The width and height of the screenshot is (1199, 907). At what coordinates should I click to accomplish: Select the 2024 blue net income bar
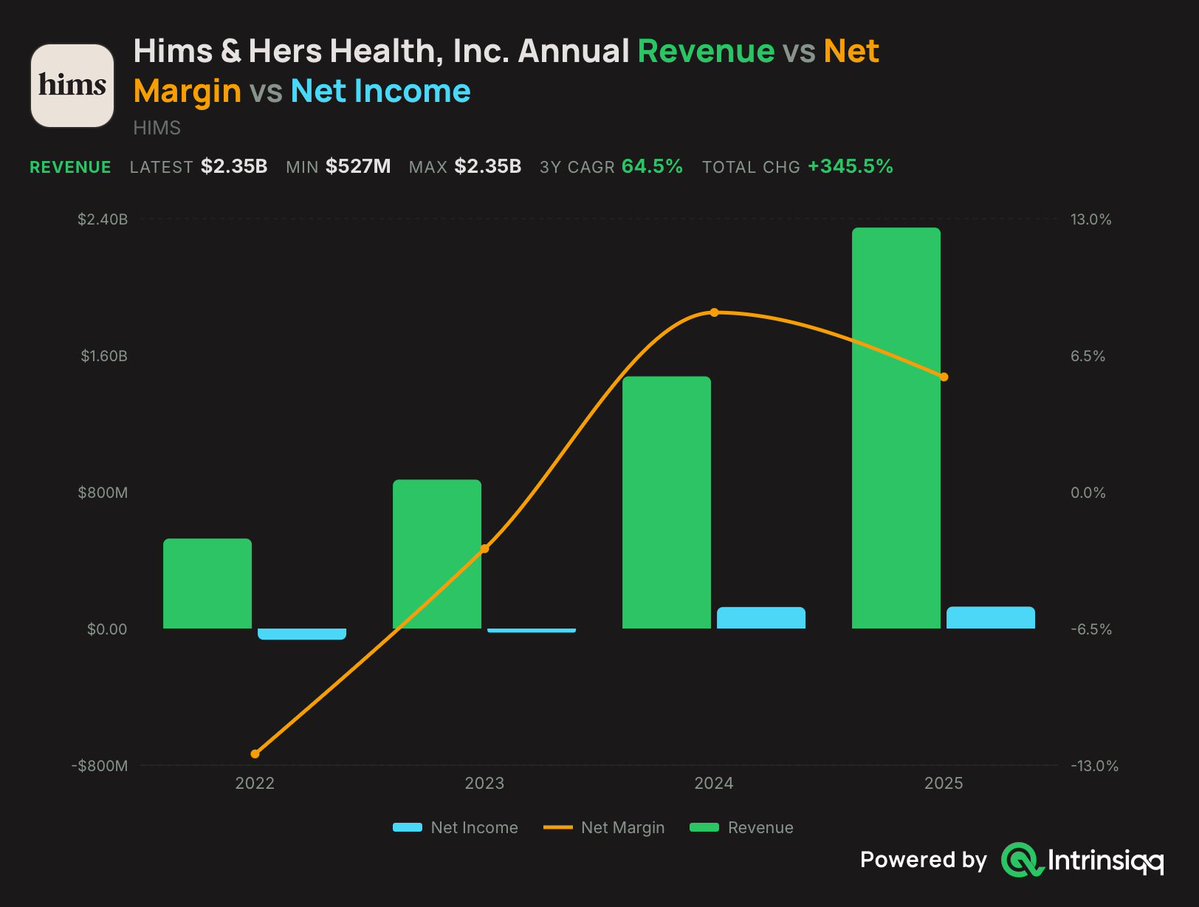tap(761, 618)
